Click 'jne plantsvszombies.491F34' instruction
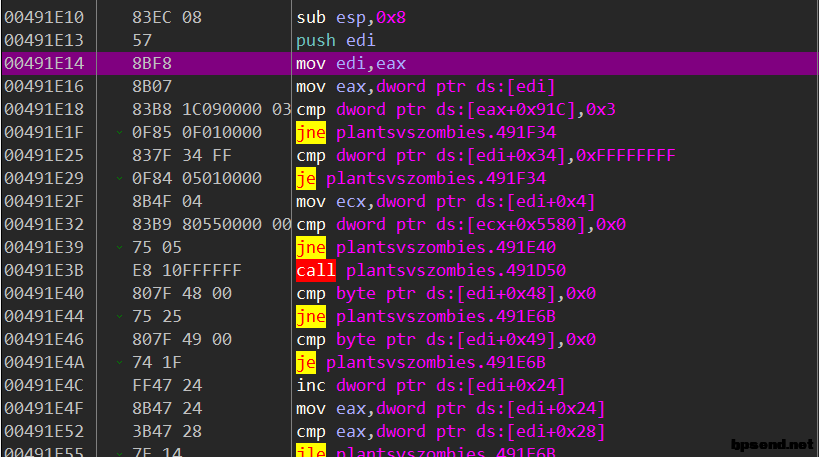819x457 pixels. [426, 132]
